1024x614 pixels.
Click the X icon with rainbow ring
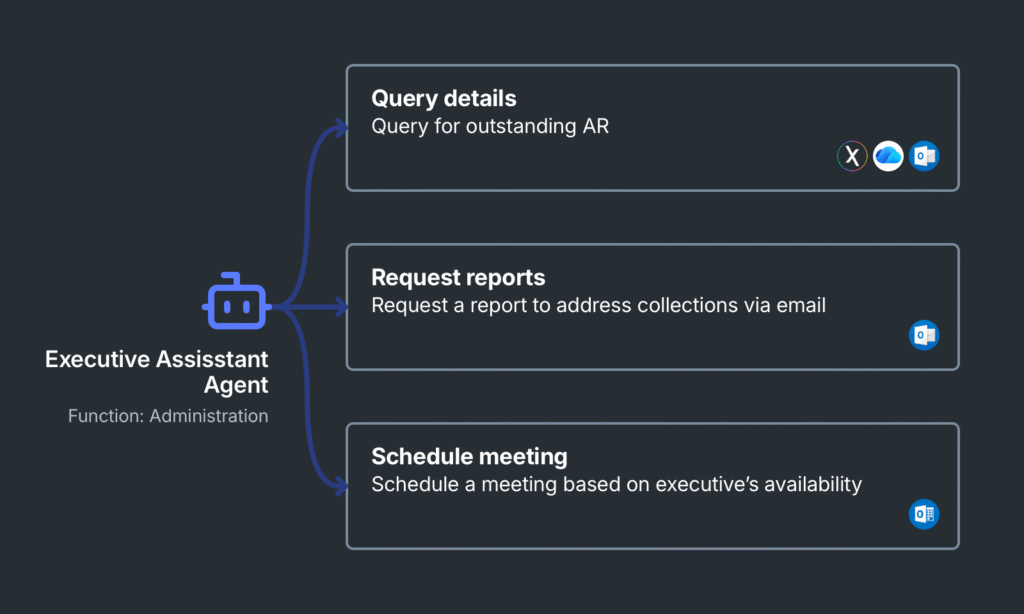tap(852, 156)
